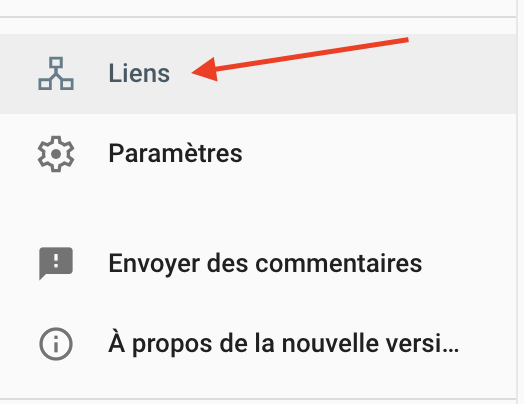Click the blank area right of Envoyer des commentaires

(x=469, y=263)
